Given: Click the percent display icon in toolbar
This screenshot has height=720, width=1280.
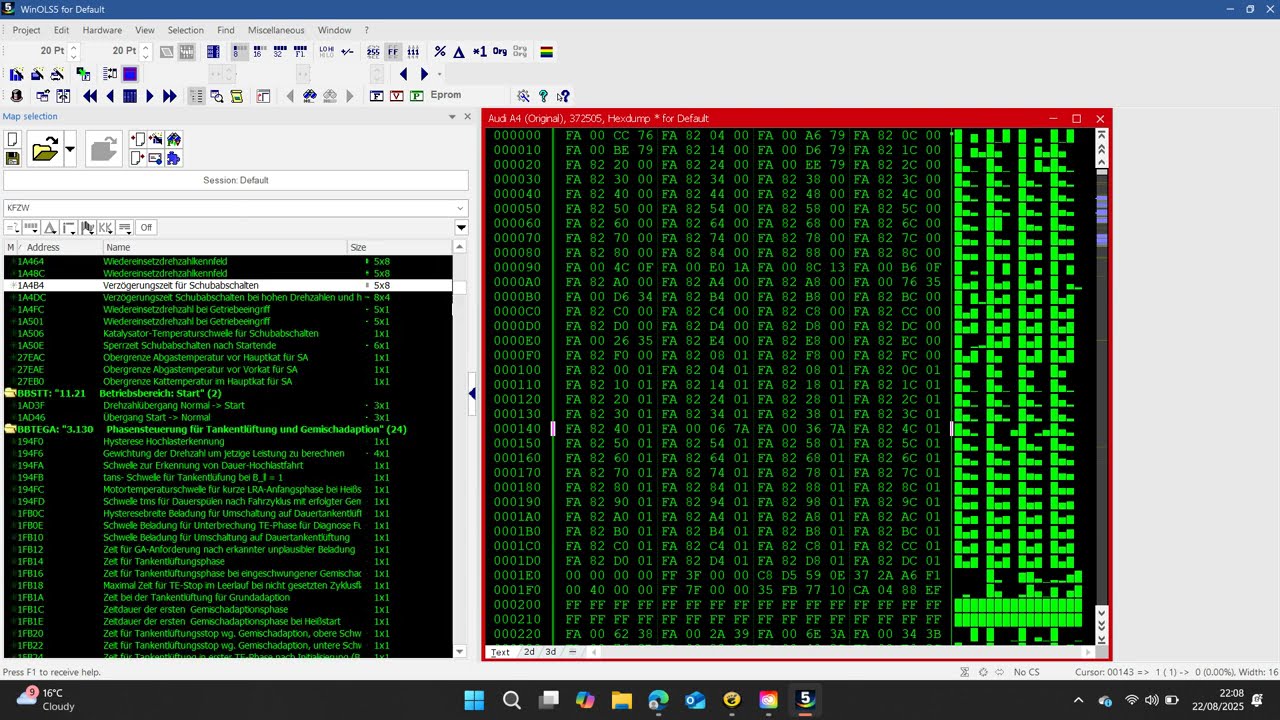Looking at the screenshot, I should 440,51.
